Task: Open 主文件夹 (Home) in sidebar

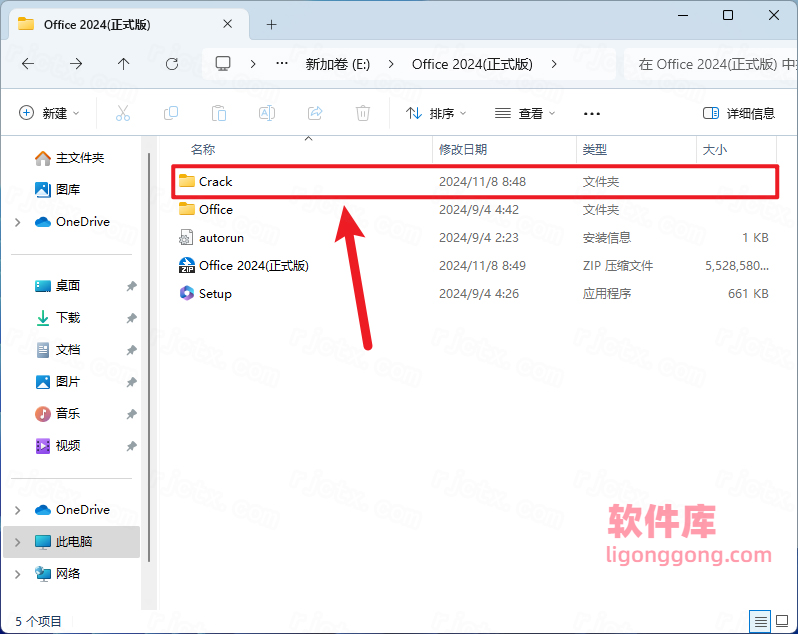Action: coord(70,158)
